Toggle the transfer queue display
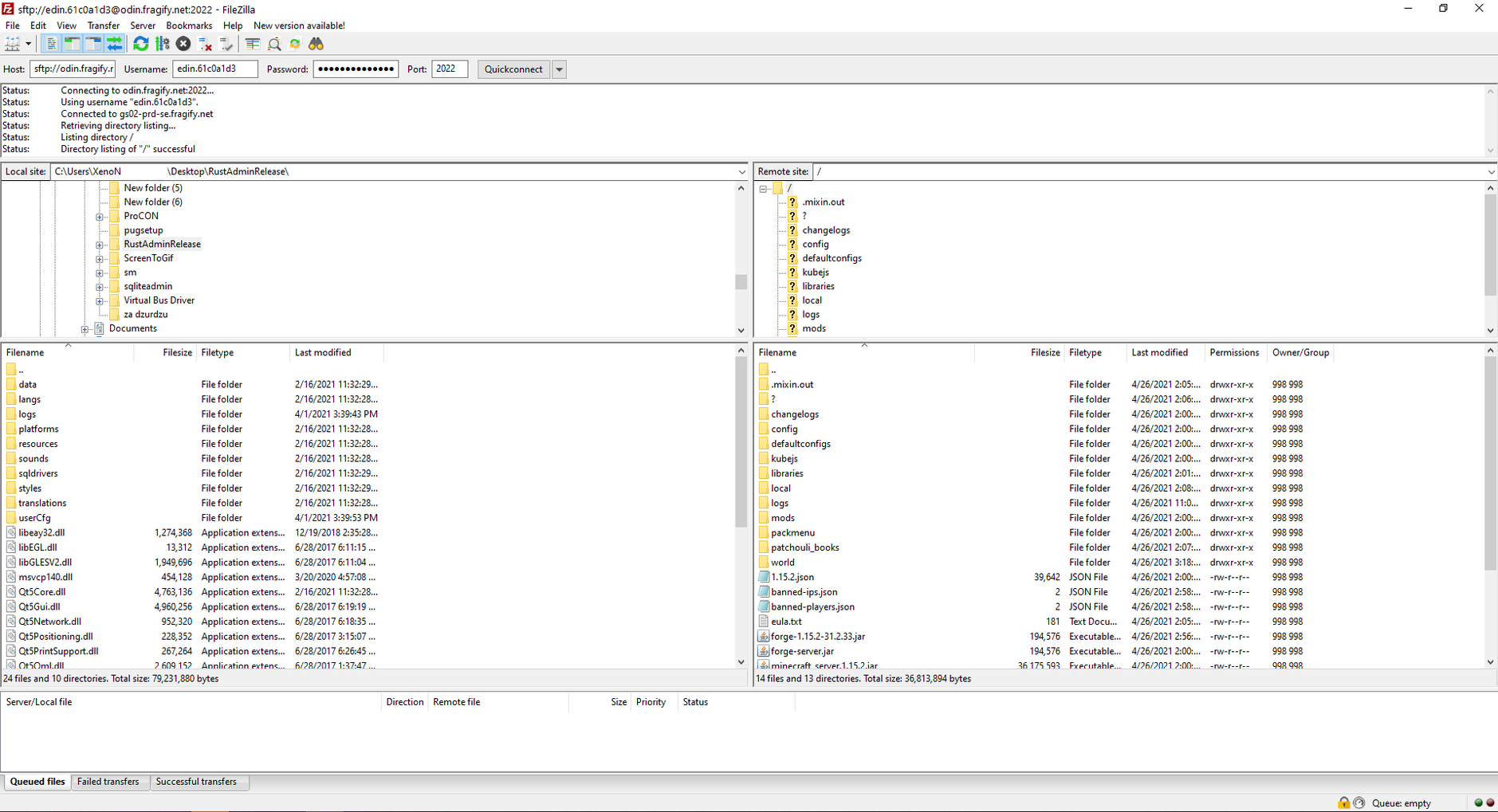Viewport: 1498px width, 812px height. point(114,44)
